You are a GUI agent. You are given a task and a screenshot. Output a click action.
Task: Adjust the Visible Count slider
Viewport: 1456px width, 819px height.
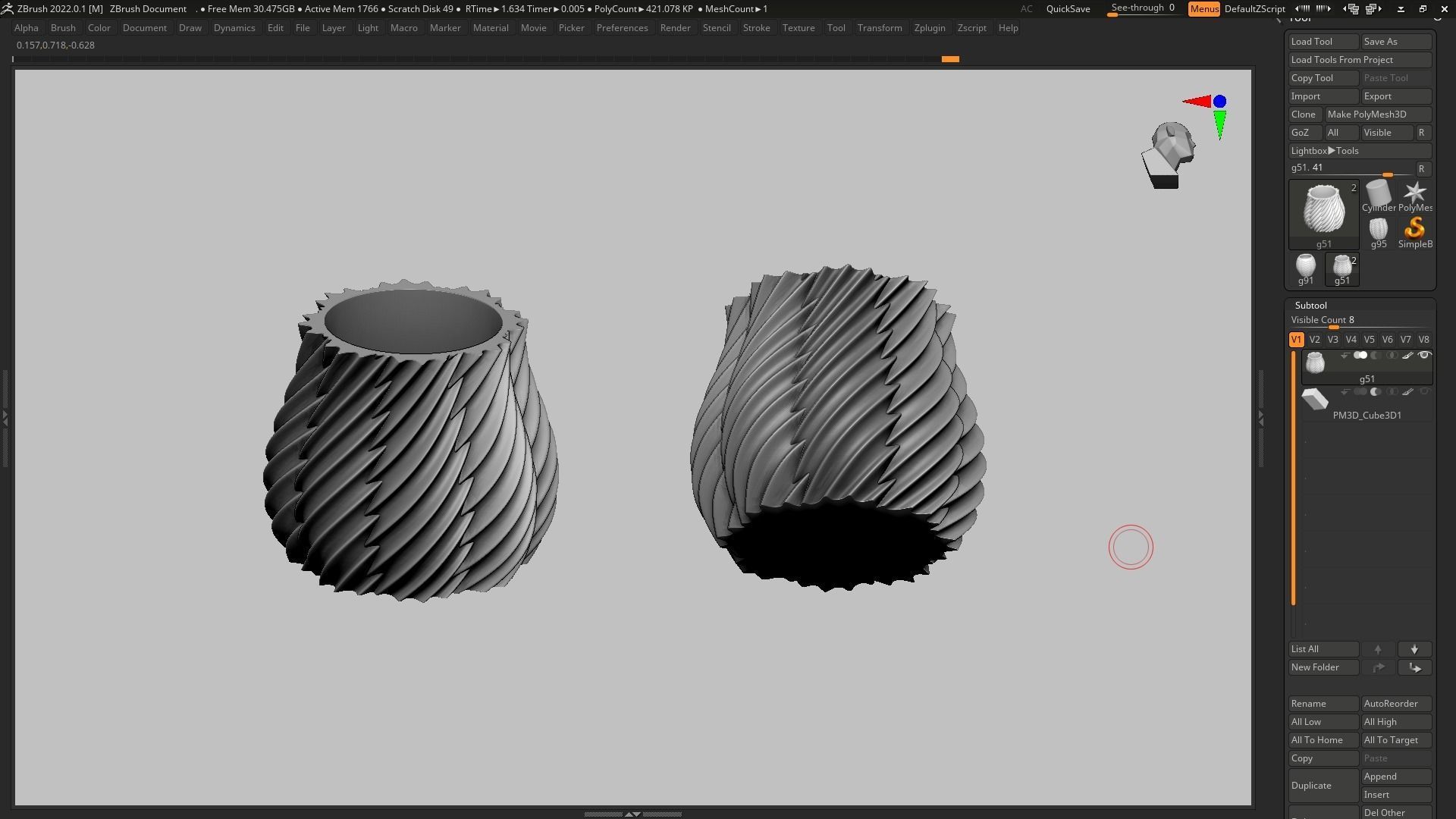click(x=1360, y=322)
